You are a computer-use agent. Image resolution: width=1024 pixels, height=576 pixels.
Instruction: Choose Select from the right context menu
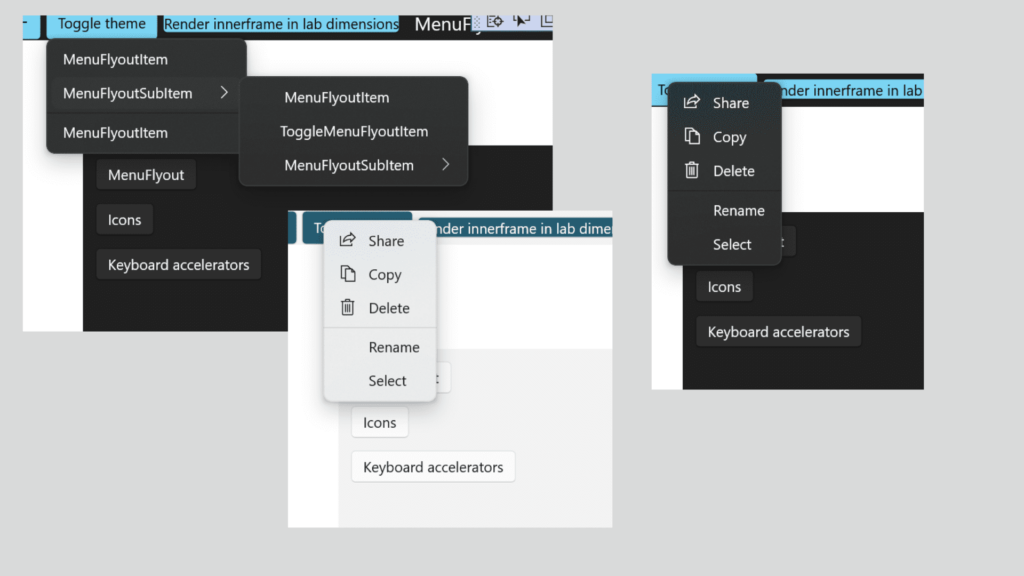(732, 244)
